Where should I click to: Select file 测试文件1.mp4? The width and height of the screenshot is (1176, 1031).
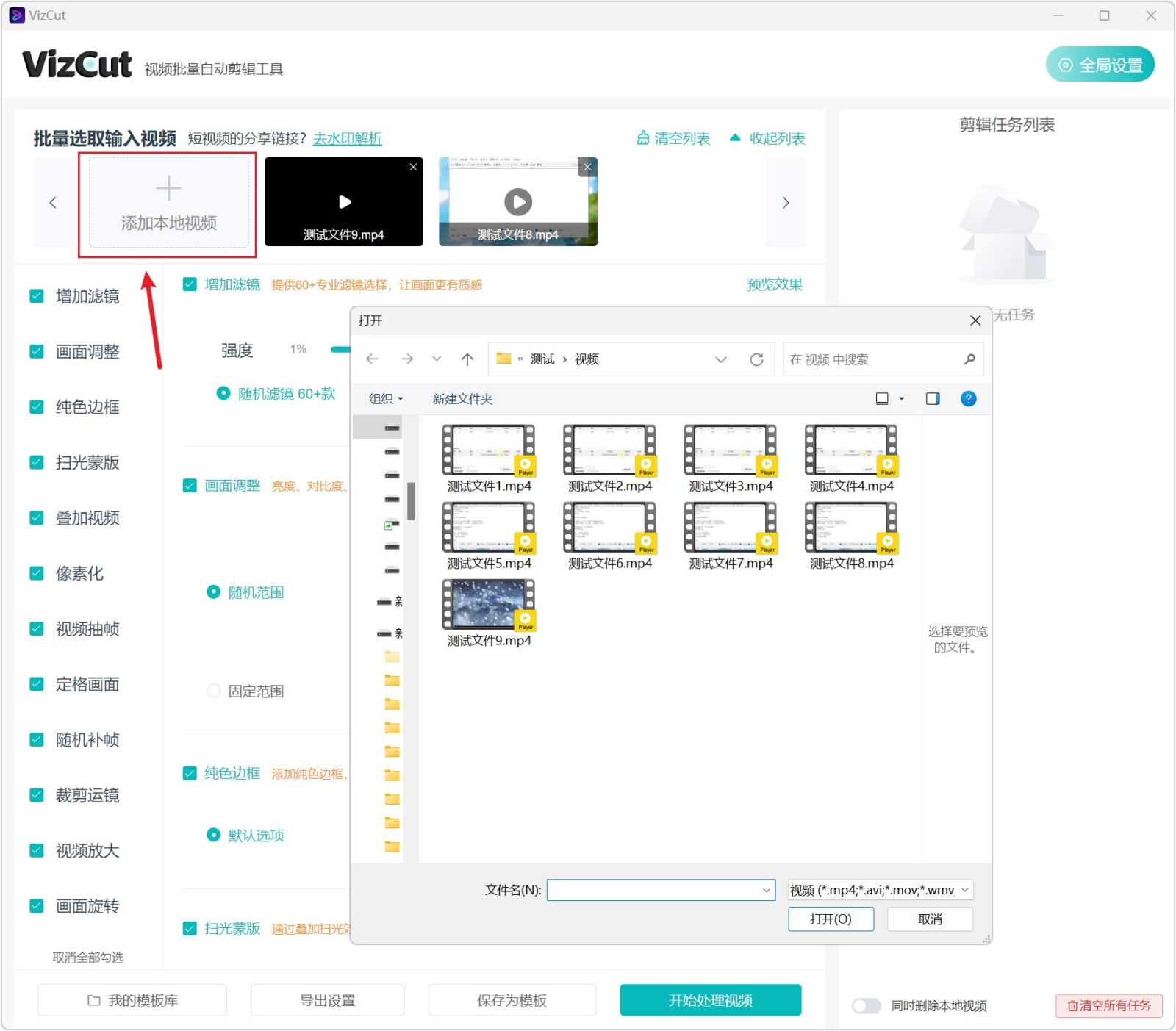489,459
